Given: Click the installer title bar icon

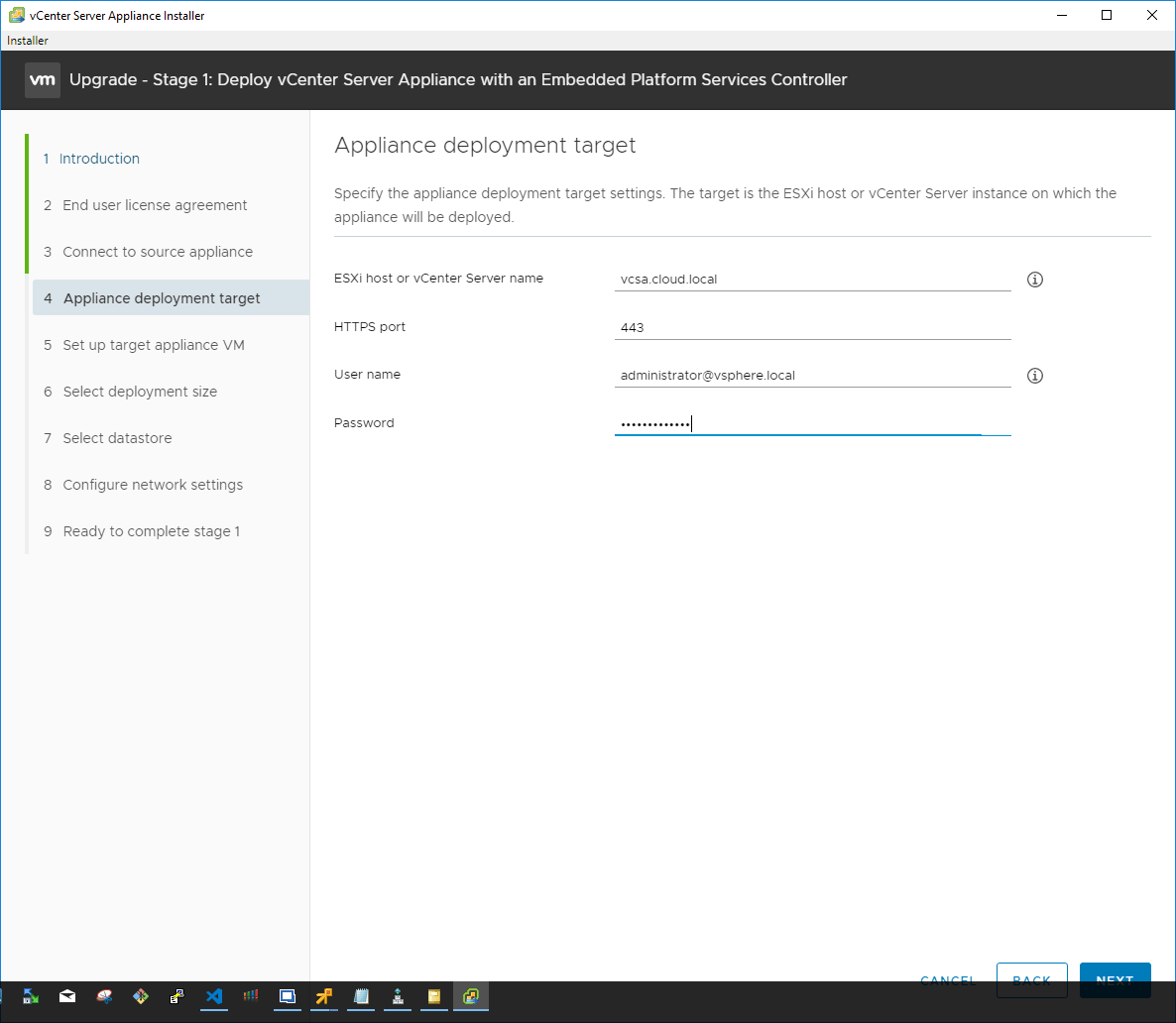Looking at the screenshot, I should 16,15.
